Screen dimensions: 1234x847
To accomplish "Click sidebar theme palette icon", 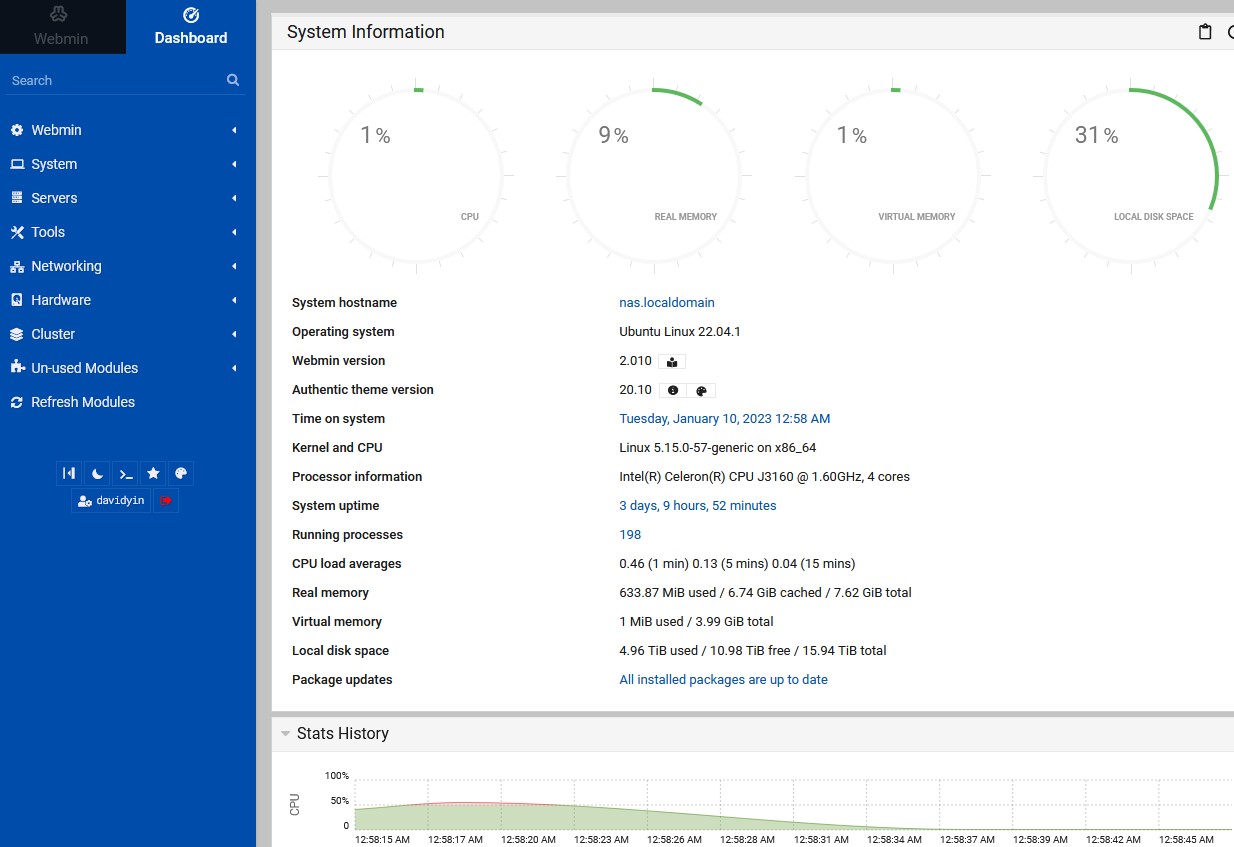I will (x=180, y=474).
